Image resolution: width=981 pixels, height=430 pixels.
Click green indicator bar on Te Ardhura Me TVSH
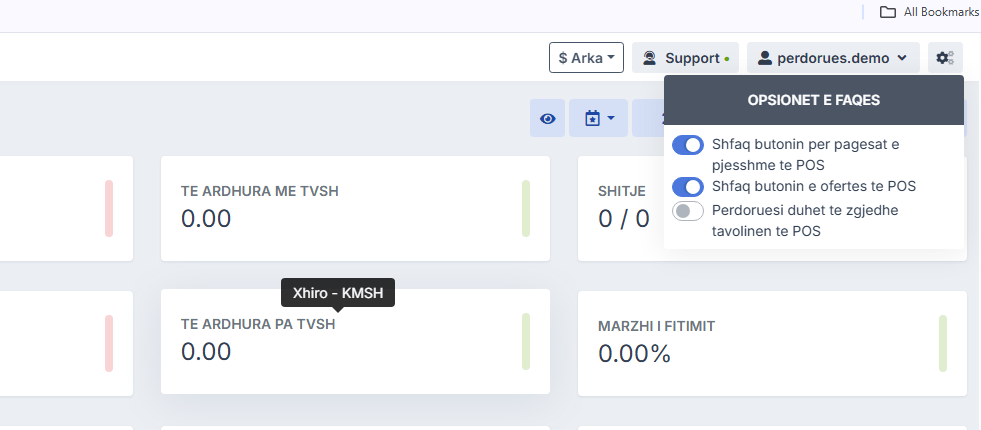pyautogui.click(x=526, y=208)
